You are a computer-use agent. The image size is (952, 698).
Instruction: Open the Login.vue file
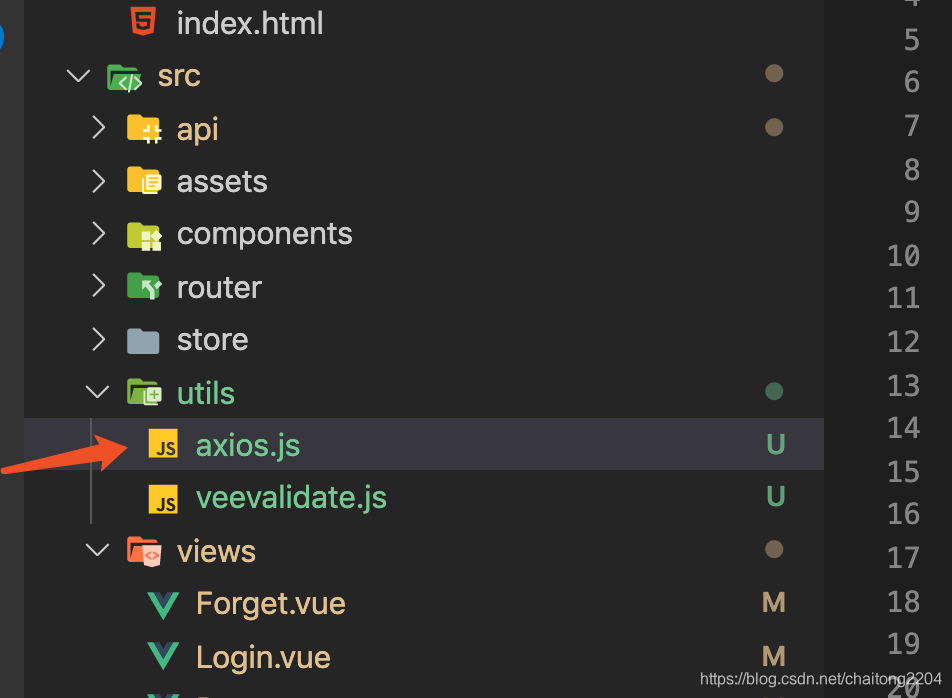[263, 656]
